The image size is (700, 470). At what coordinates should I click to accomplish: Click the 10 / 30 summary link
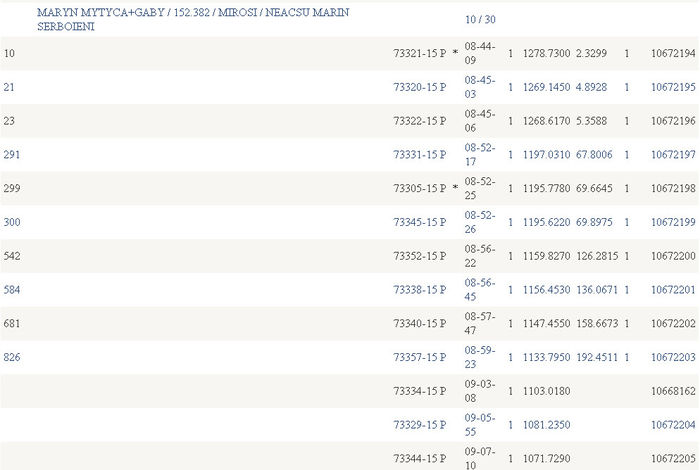tap(479, 19)
